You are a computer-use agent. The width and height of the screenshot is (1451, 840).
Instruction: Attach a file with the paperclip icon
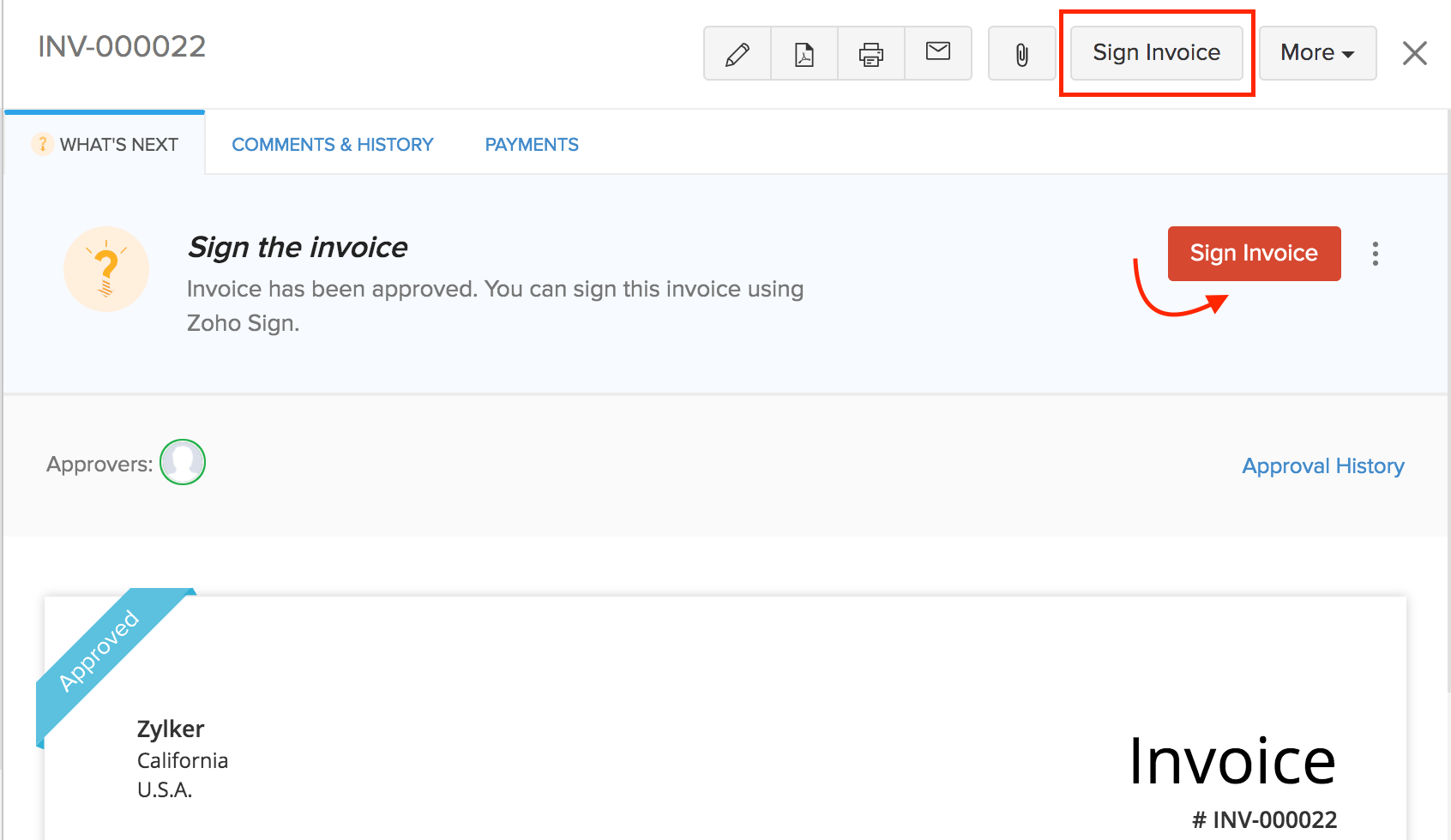pyautogui.click(x=1021, y=53)
